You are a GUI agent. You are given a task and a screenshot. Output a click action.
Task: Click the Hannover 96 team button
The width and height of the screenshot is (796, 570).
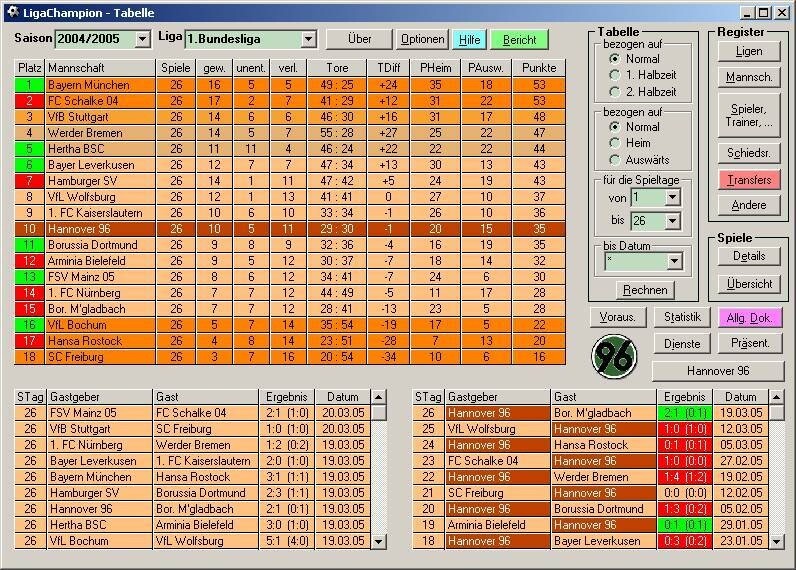coord(718,371)
